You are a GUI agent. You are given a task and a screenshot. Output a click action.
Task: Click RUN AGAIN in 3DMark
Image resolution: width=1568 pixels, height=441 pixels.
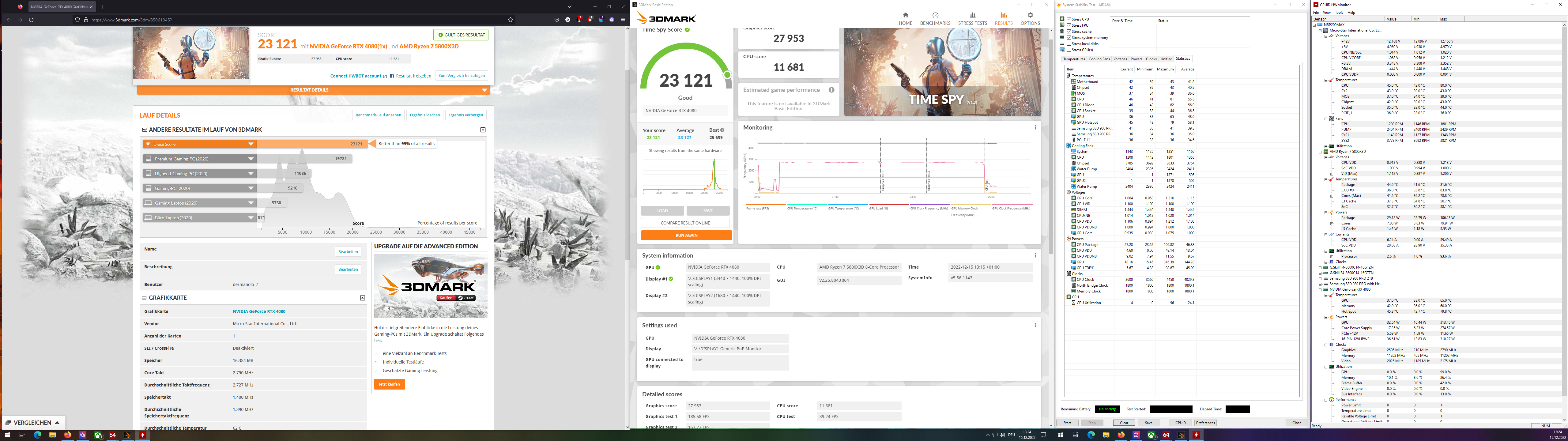click(686, 235)
